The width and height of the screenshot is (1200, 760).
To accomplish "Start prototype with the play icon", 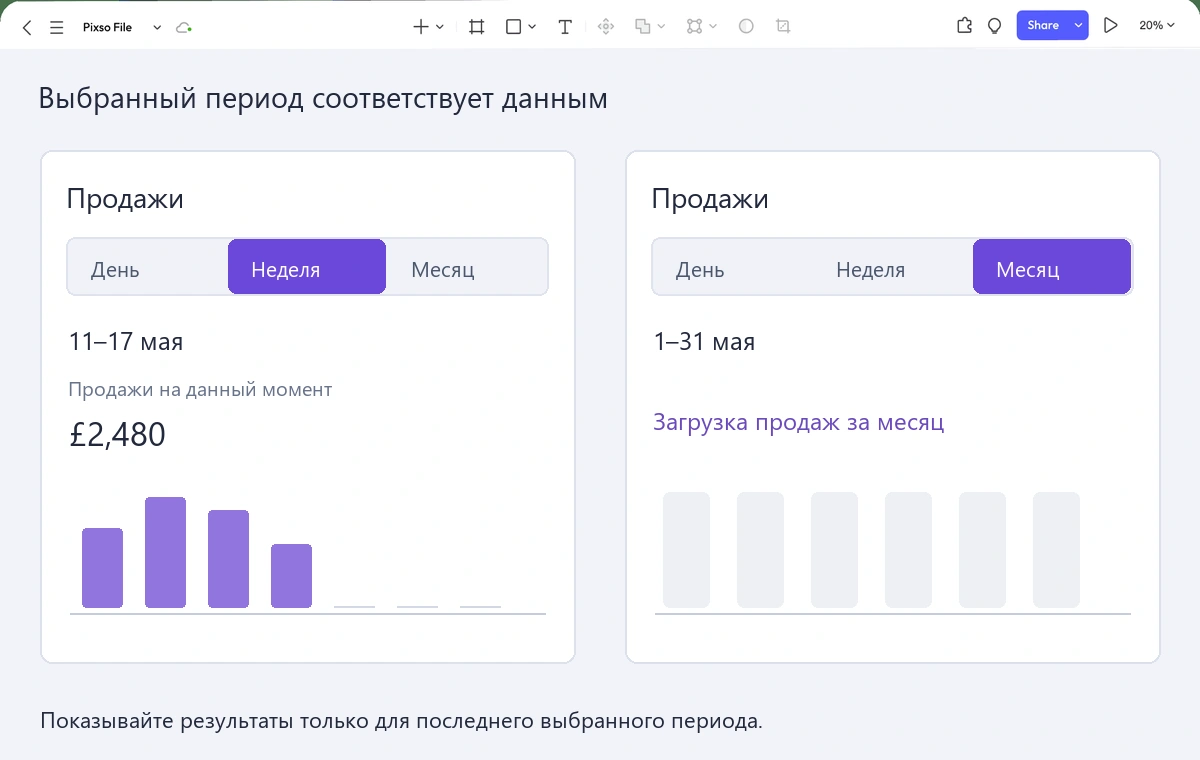I will tap(1110, 26).
